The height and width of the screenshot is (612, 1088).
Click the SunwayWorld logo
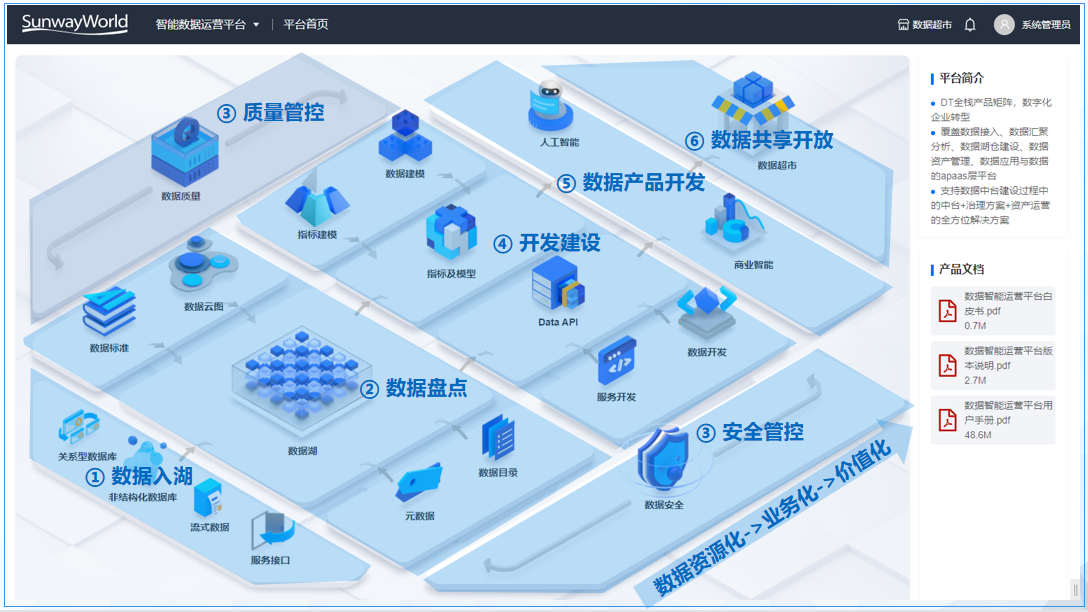75,23
